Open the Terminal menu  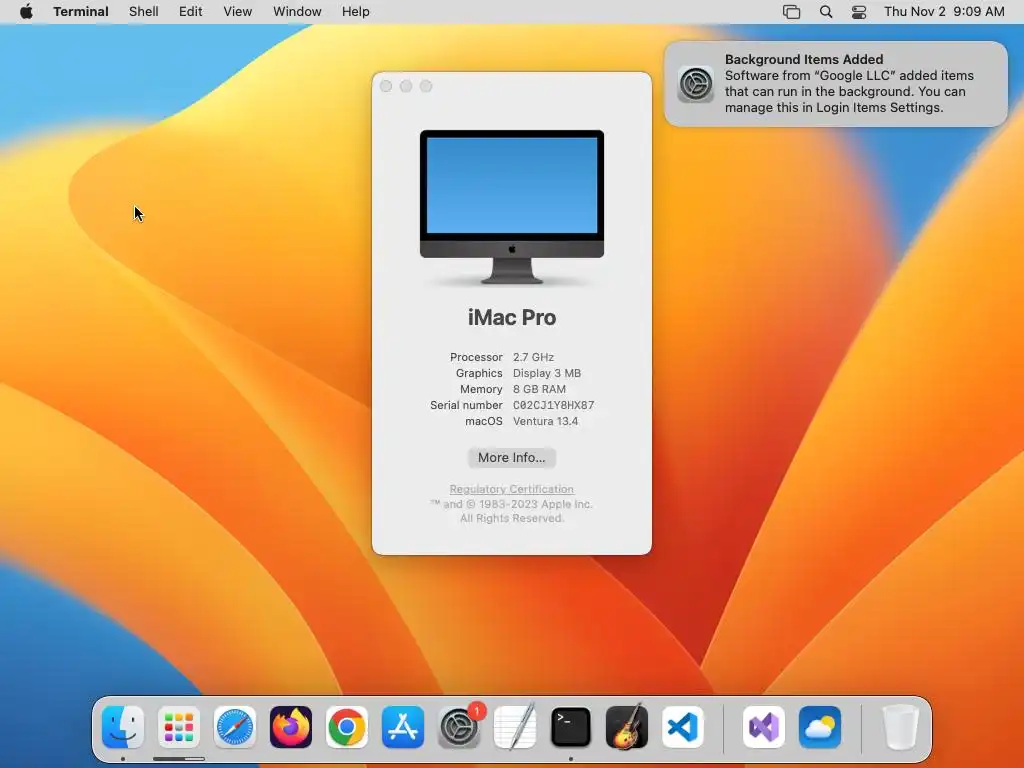[x=81, y=12]
